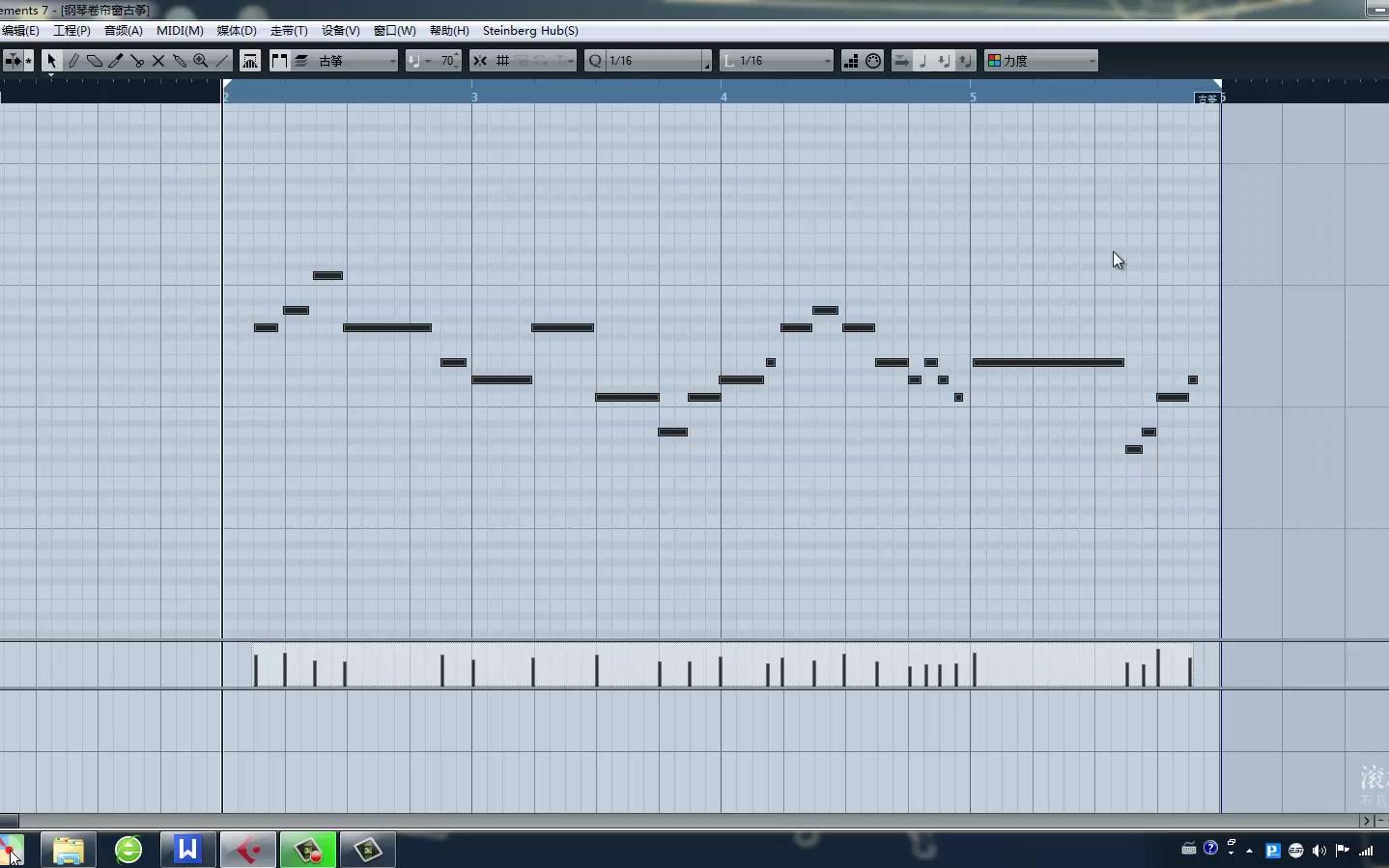Select the Object Selection arrow tool
This screenshot has width=1389, height=868.
coord(51,61)
